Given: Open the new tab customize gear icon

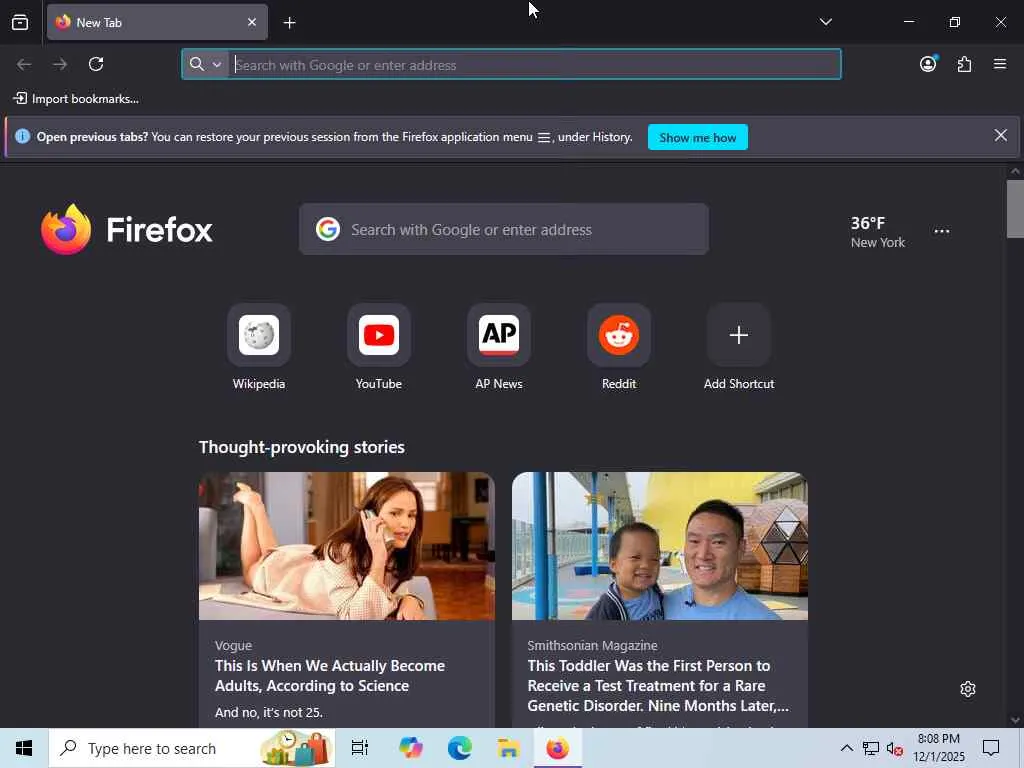Looking at the screenshot, I should pos(968,689).
